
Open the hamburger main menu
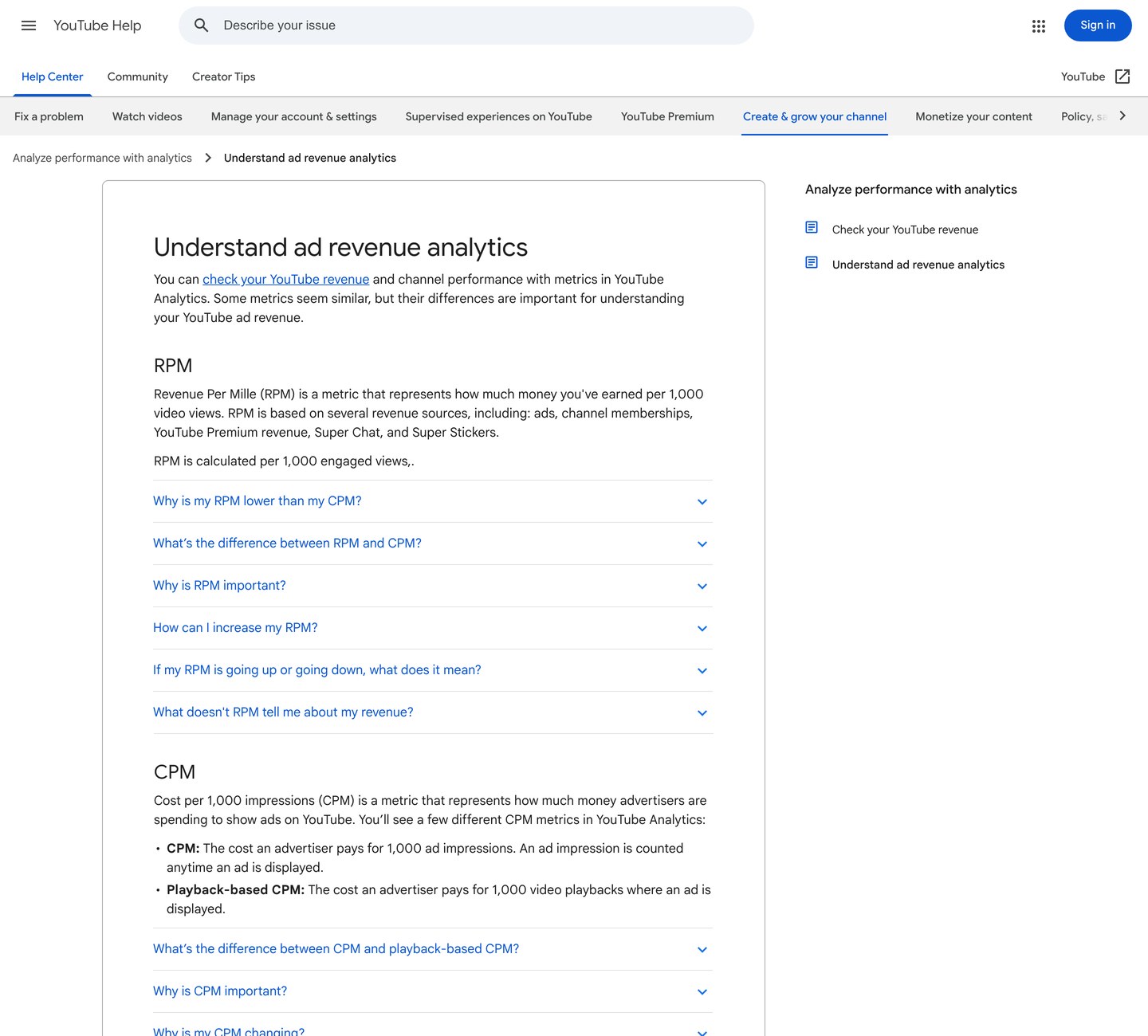[x=29, y=26]
